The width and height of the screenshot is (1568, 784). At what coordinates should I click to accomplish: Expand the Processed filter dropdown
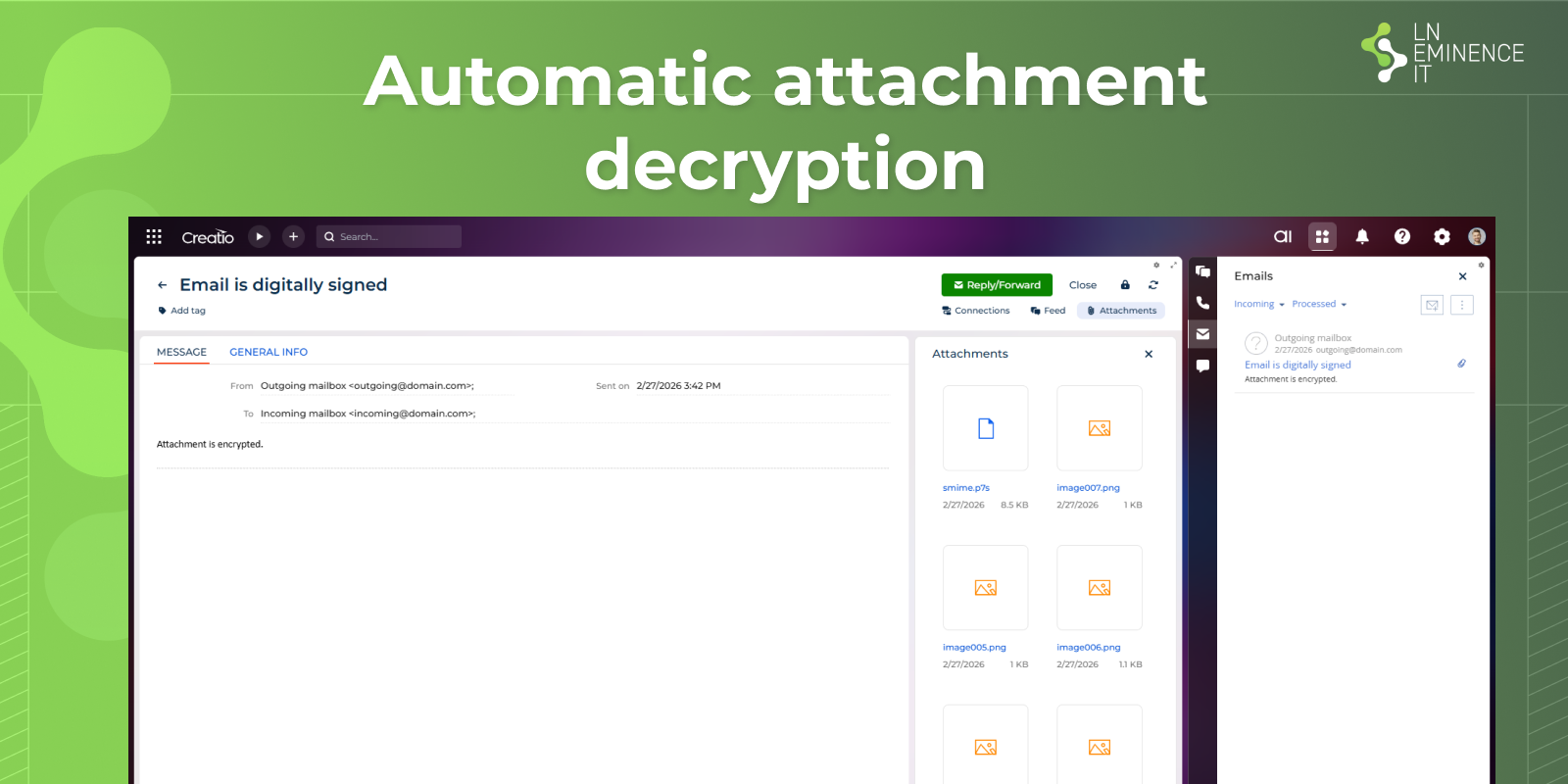pyautogui.click(x=1319, y=304)
